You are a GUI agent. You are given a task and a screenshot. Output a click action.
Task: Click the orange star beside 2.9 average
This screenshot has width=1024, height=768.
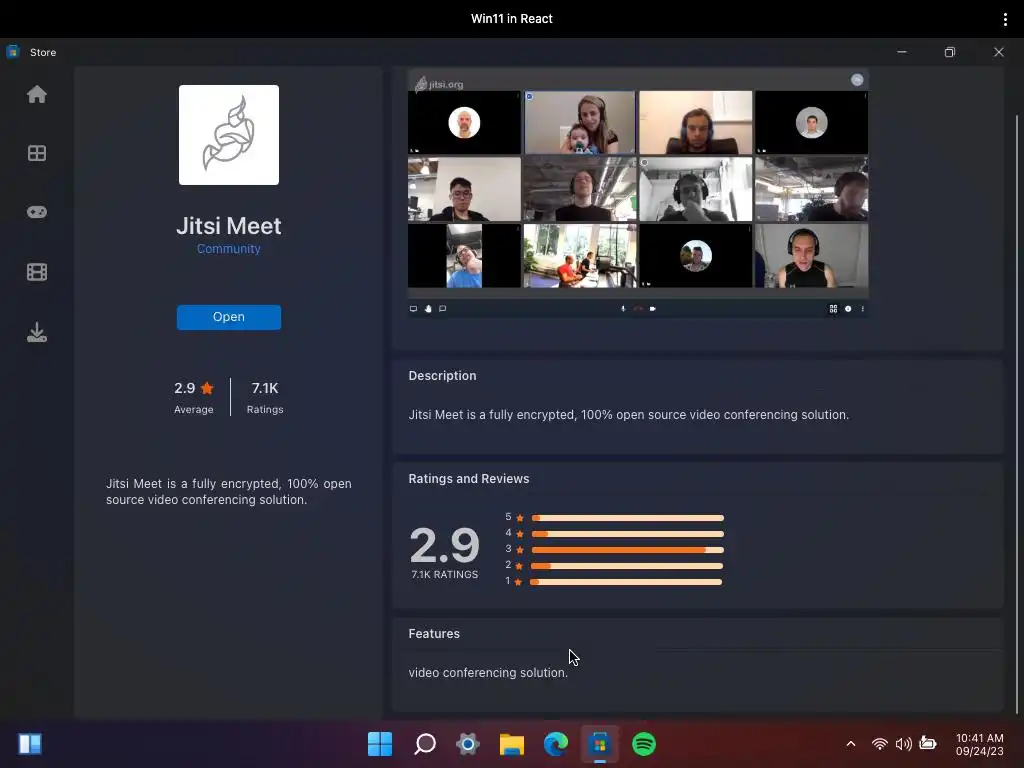click(x=207, y=388)
